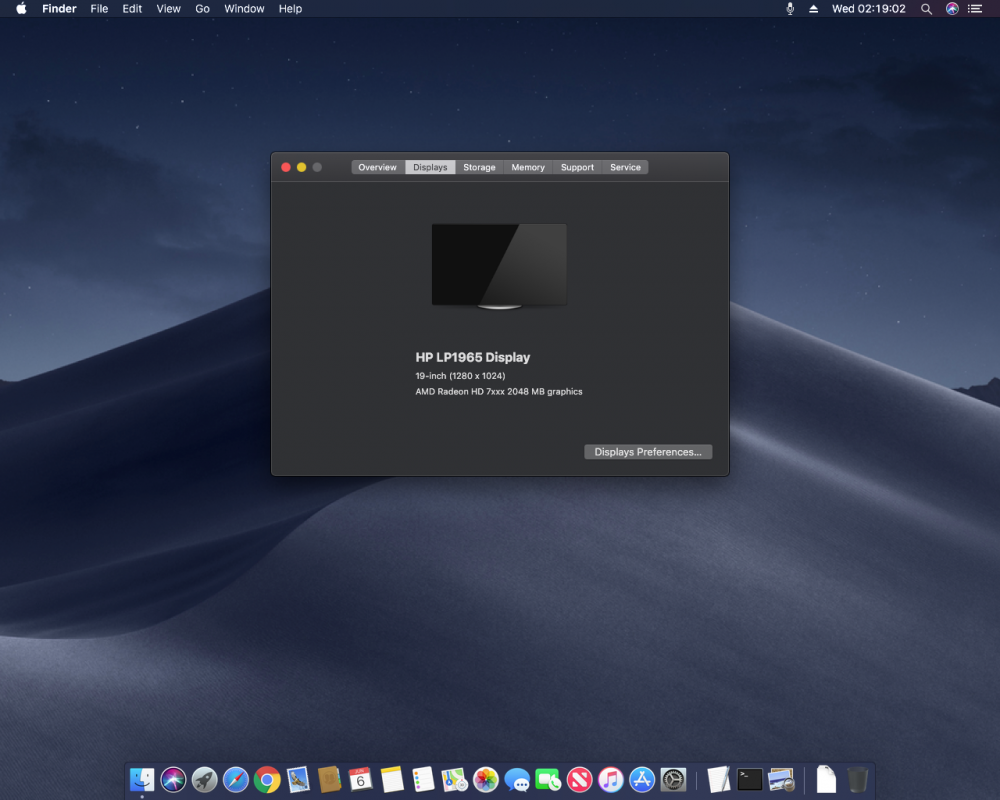The height and width of the screenshot is (800, 1000).
Task: Open the Edit menu
Action: pyautogui.click(x=132, y=9)
